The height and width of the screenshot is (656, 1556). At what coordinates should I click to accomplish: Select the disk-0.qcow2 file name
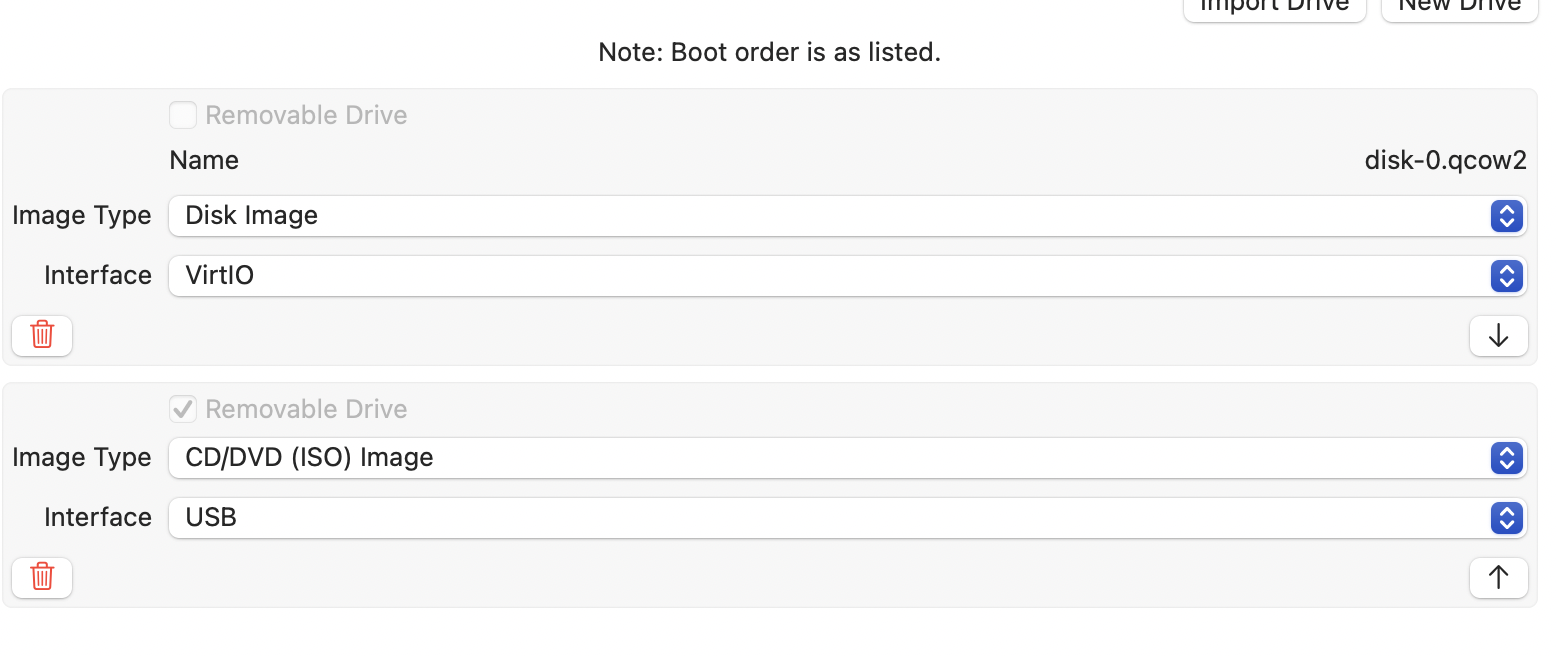1445,161
